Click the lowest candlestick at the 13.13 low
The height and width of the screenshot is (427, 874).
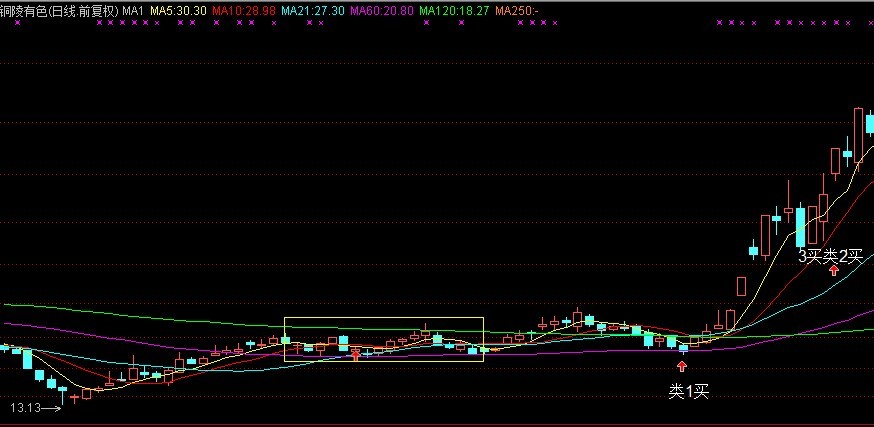[73, 397]
